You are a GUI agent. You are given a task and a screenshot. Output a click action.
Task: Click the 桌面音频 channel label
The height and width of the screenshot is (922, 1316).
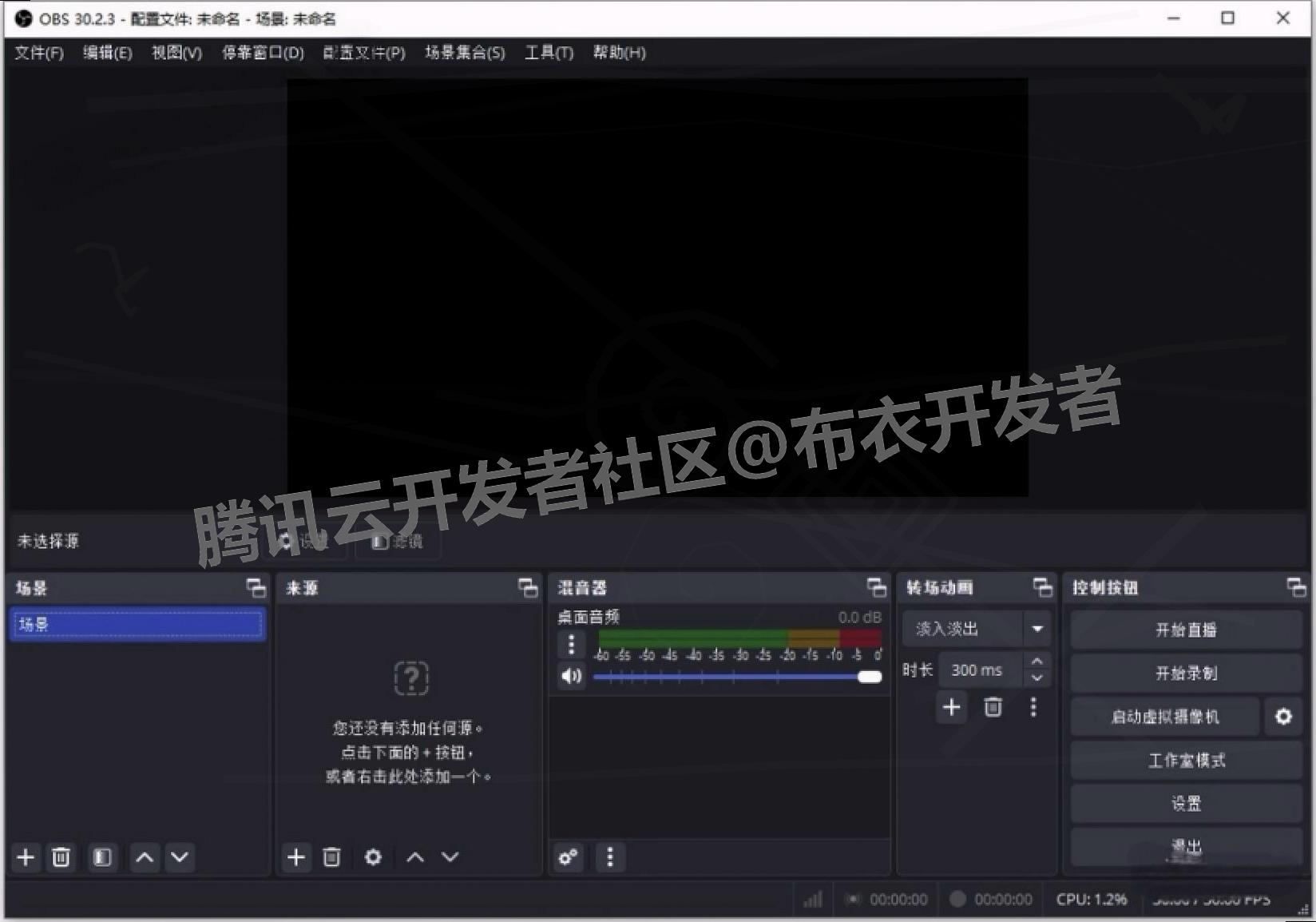[x=589, y=617]
